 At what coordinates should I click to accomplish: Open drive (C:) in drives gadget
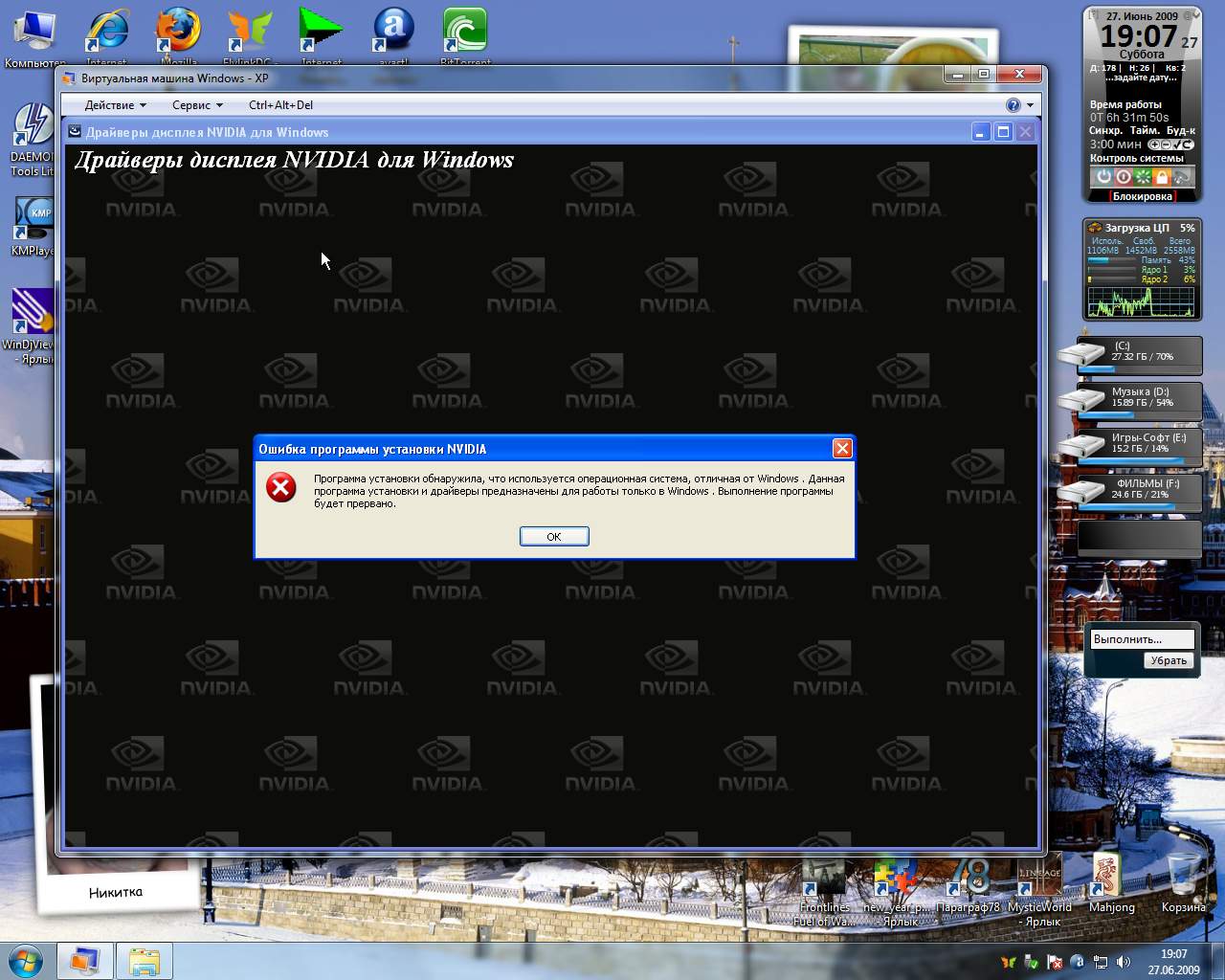[x=1131, y=355]
